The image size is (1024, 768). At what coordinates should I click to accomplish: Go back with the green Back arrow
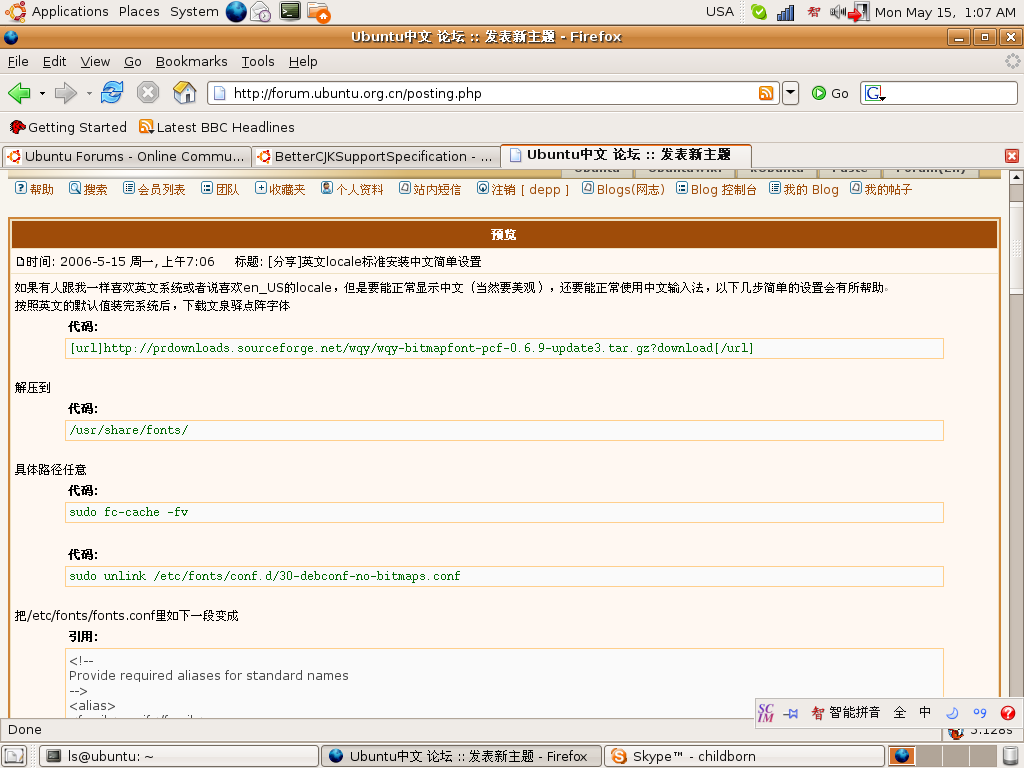click(x=19, y=93)
